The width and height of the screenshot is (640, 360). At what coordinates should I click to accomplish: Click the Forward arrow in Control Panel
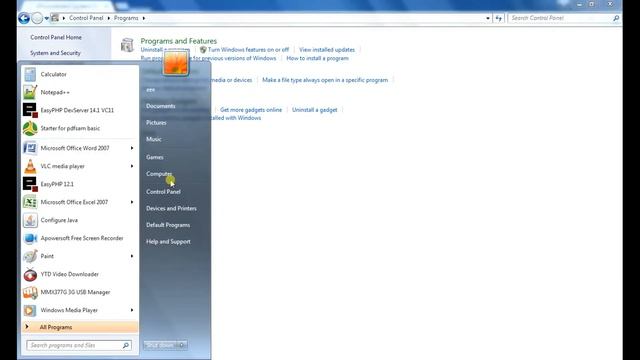[x=37, y=18]
